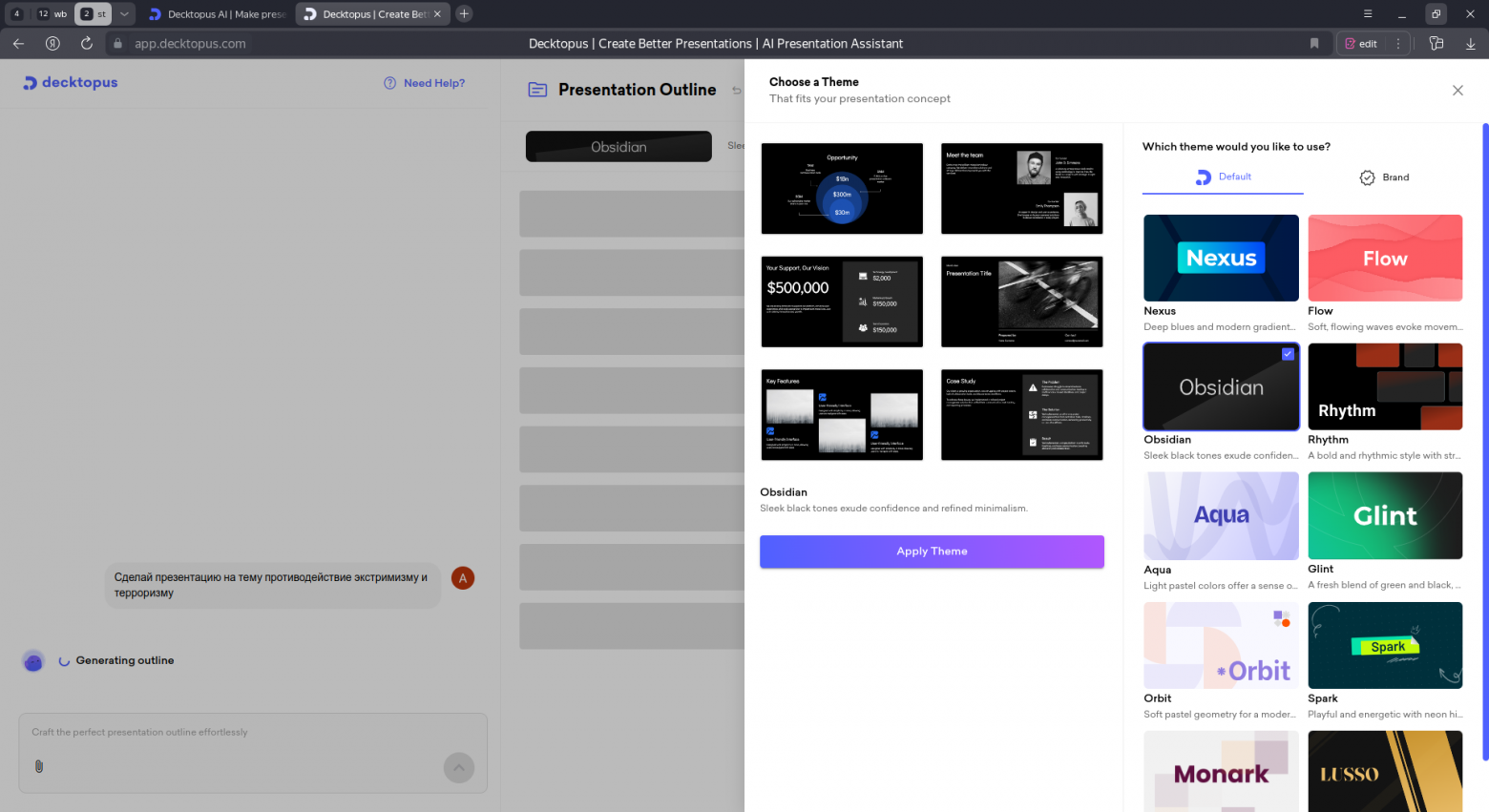Switch to the Decktopus AI Make presentations tab
The height and width of the screenshot is (812, 1489).
[x=218, y=14]
